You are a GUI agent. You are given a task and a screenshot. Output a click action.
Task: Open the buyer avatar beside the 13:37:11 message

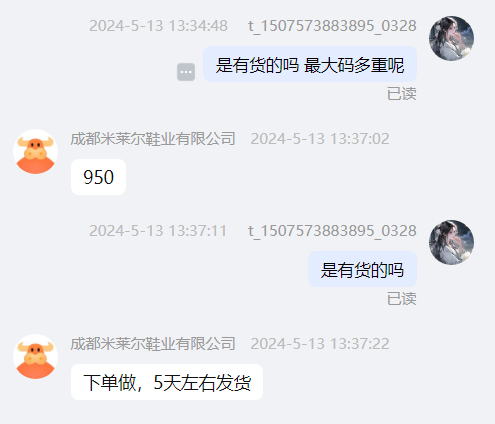451,242
